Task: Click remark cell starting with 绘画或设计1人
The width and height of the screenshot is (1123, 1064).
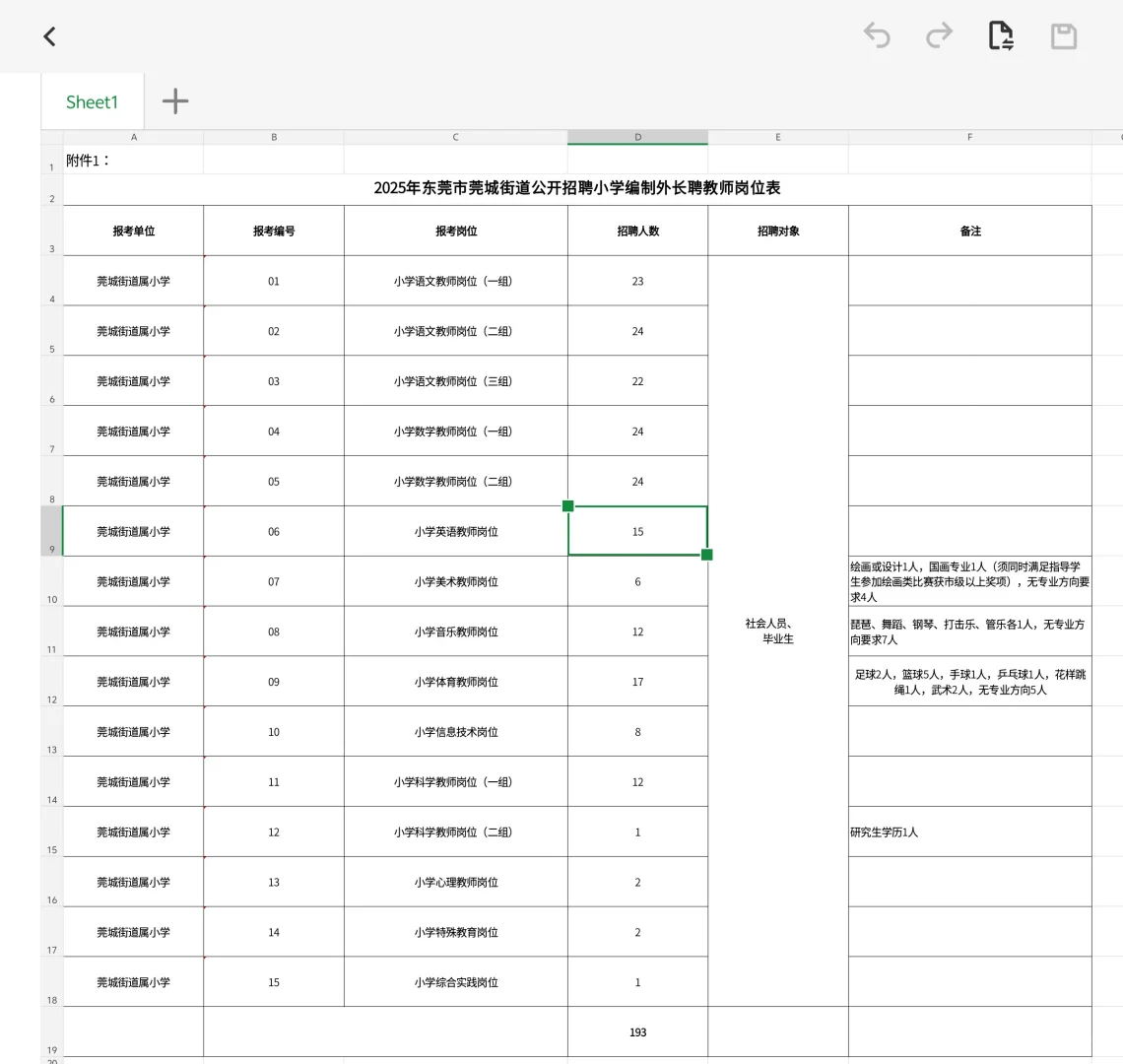Action: (969, 582)
